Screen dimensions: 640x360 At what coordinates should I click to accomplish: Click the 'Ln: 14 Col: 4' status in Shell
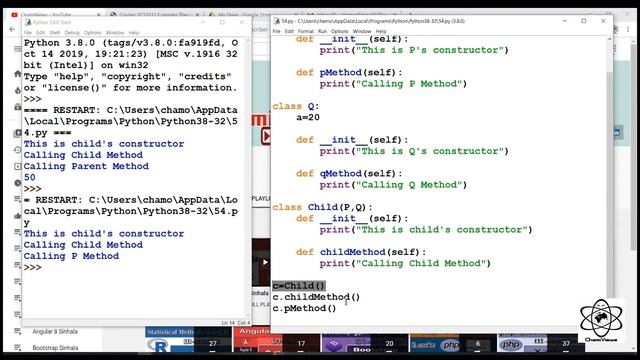pyautogui.click(x=236, y=323)
